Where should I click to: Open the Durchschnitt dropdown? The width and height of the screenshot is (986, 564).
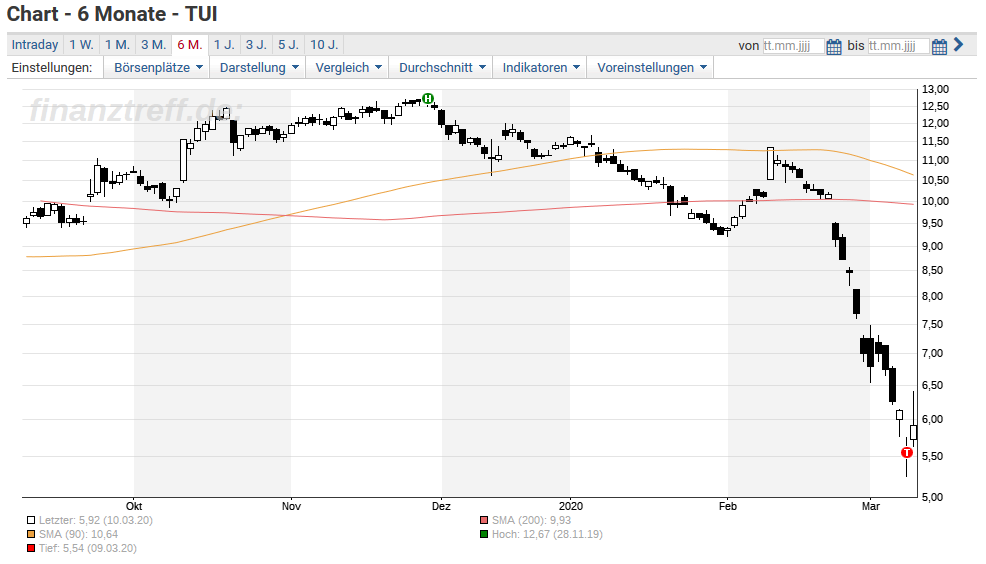(441, 67)
